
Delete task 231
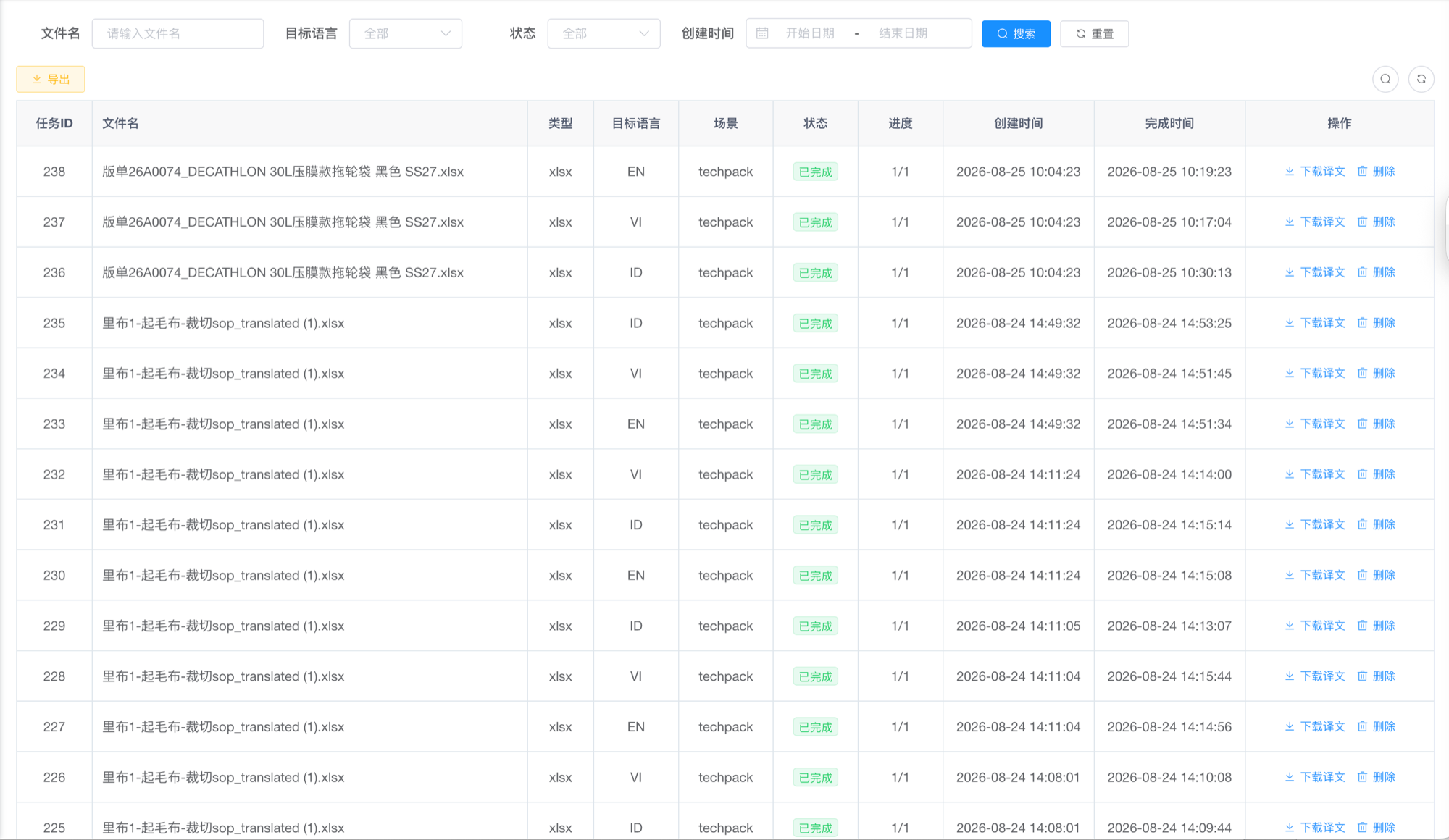tap(1376, 525)
